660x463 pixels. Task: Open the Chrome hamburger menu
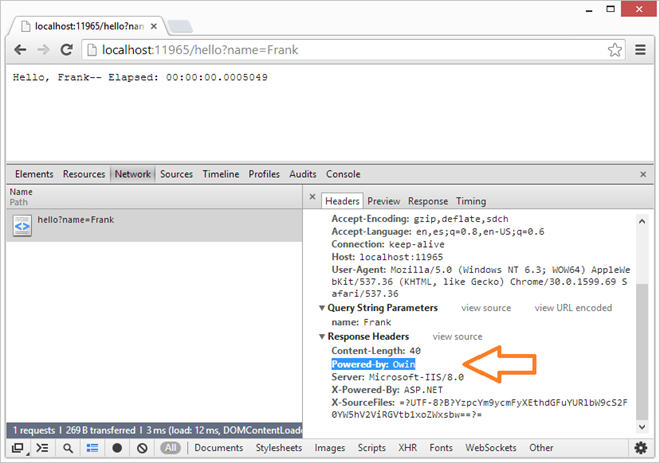coord(640,50)
